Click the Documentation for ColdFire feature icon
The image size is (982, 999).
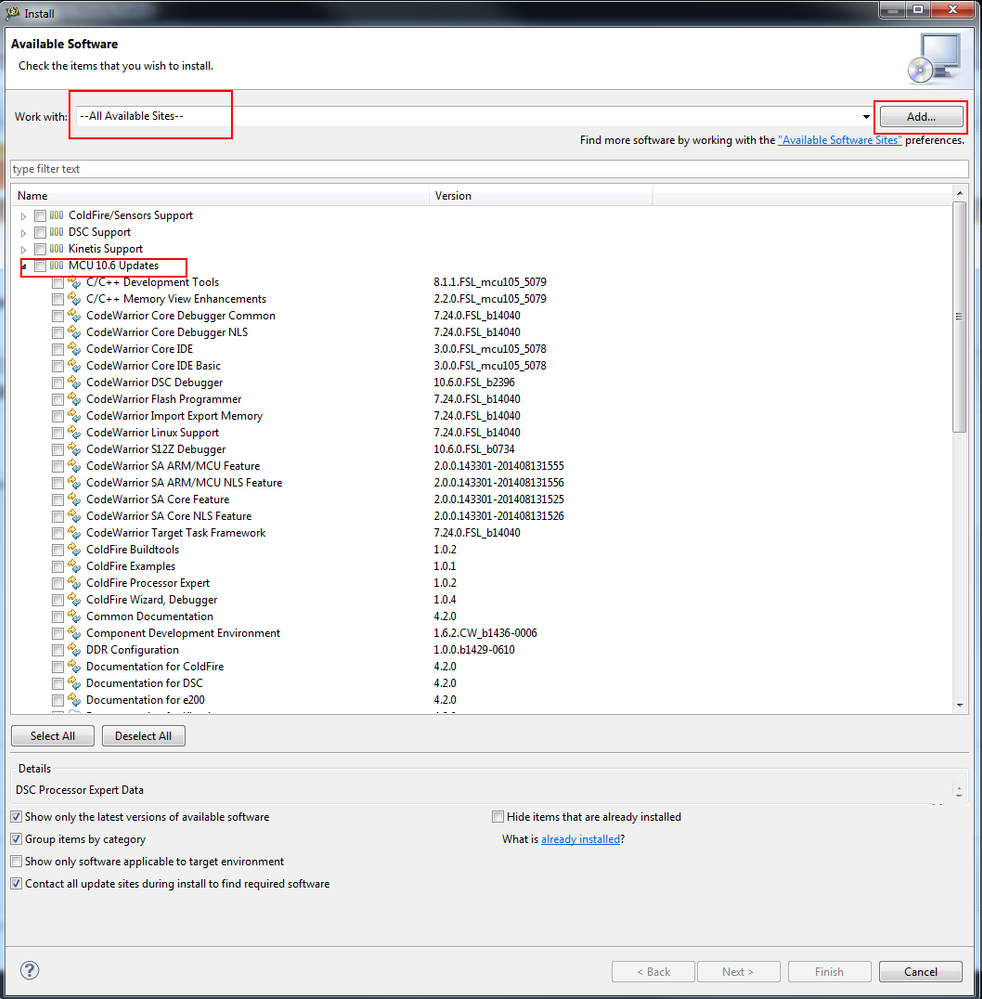point(75,666)
